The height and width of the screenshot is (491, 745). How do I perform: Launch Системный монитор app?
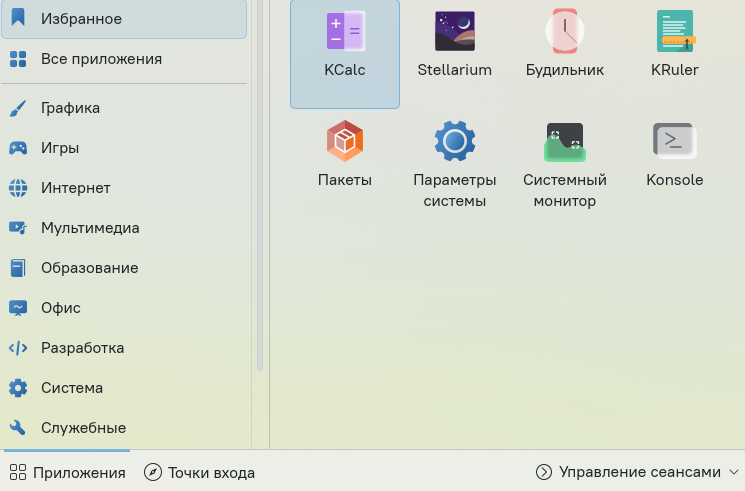pos(564,164)
